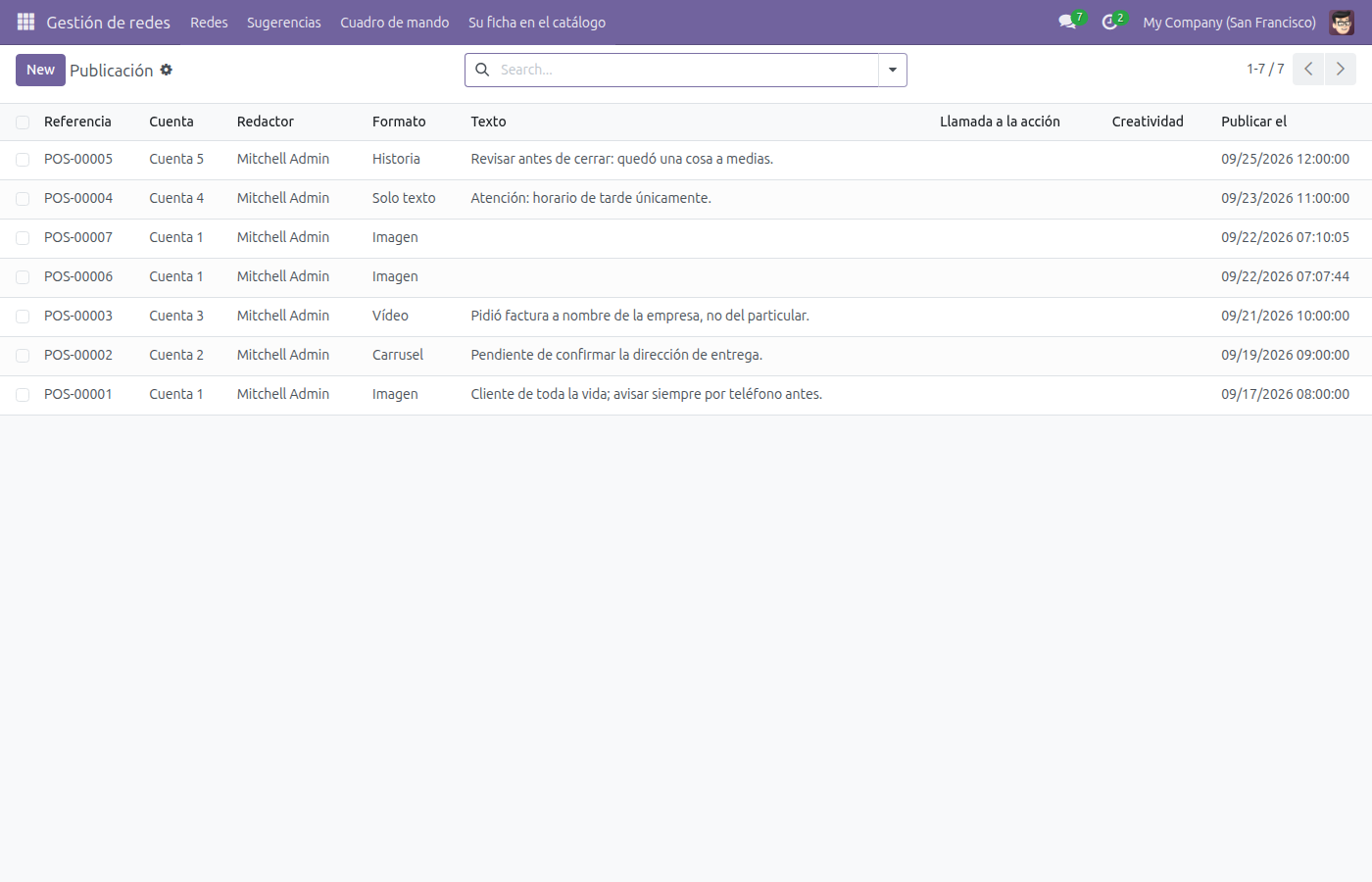
Task: Open record POS-00002
Action: coord(78,355)
